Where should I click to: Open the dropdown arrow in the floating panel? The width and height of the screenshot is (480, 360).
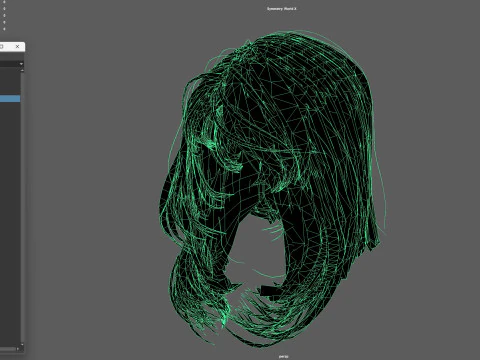coord(21,64)
